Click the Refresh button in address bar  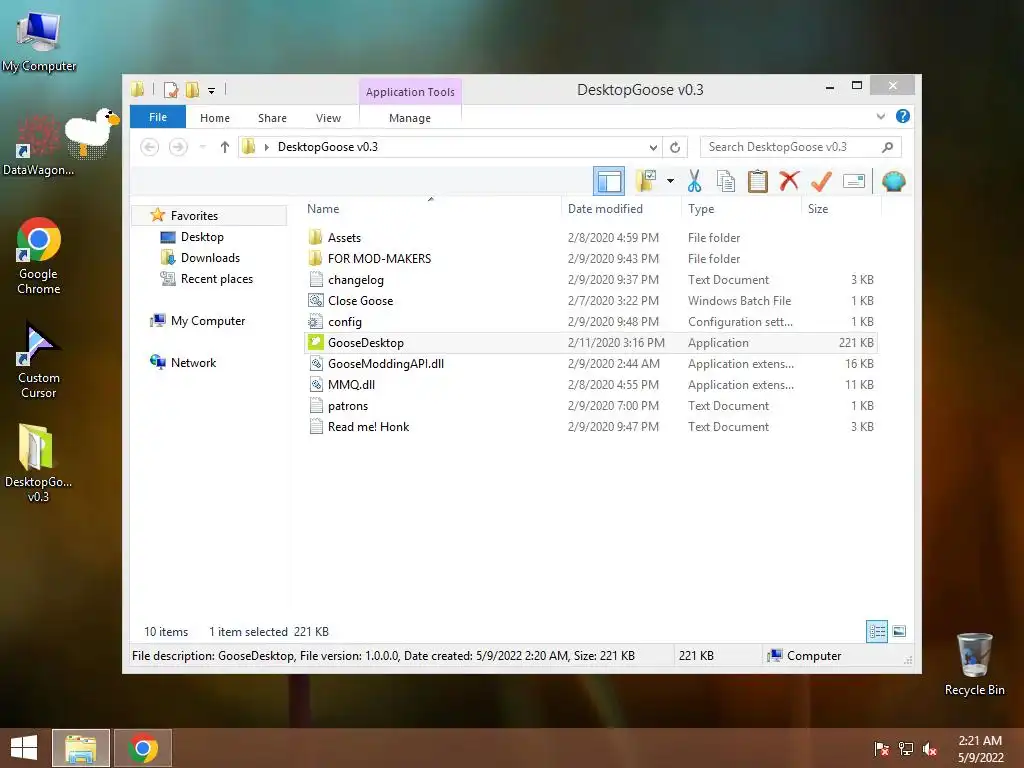(675, 147)
